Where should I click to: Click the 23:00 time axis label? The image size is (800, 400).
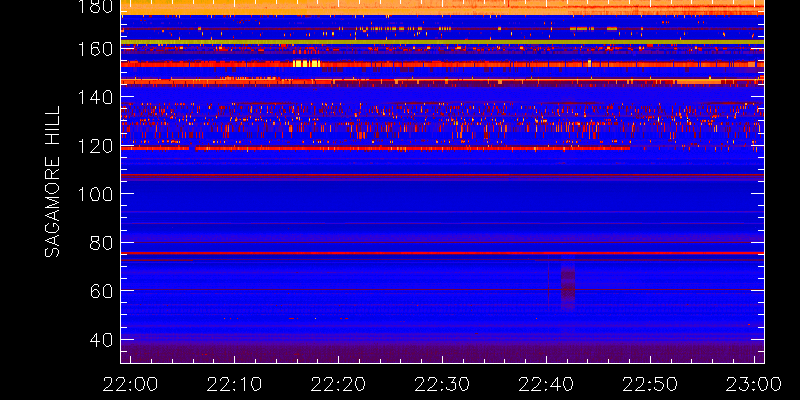point(754,383)
